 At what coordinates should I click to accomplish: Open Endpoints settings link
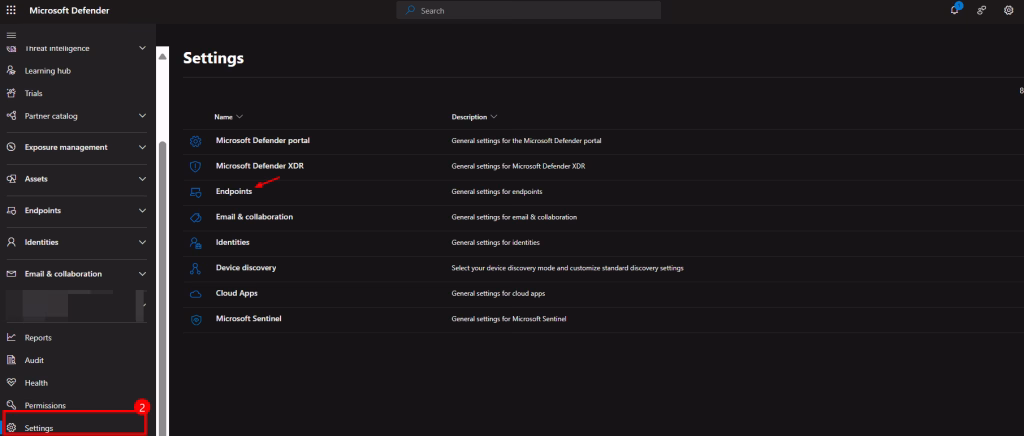234,191
